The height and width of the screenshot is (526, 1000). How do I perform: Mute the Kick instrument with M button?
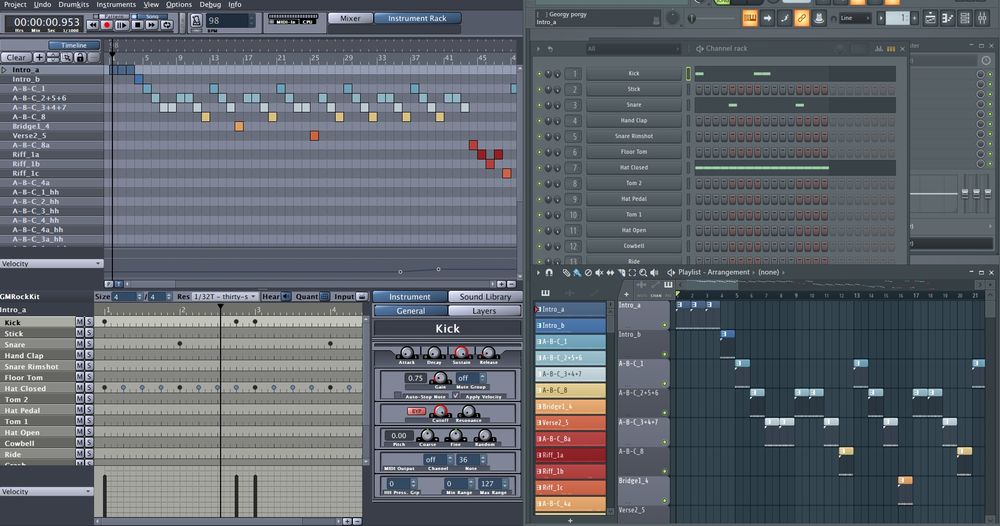click(80, 322)
